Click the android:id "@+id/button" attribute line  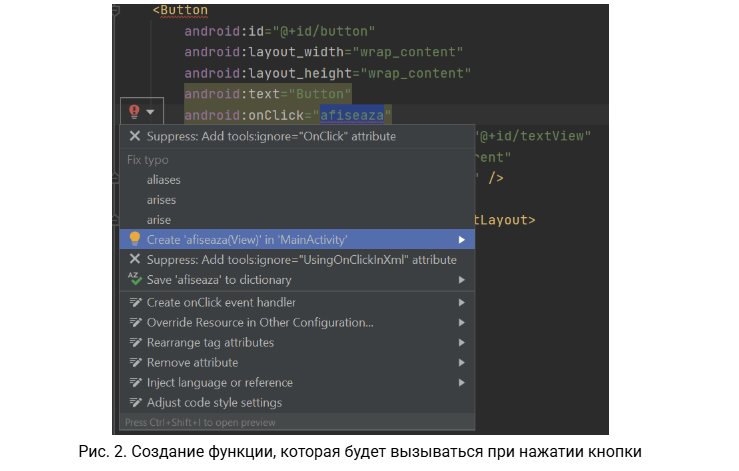point(282,31)
